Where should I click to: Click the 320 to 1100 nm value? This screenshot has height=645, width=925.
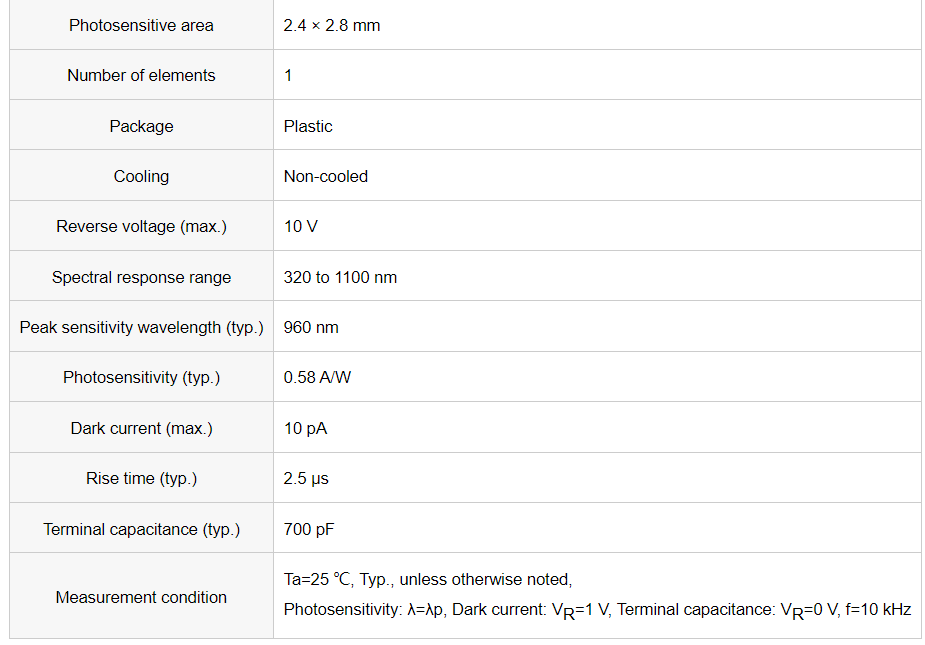(x=340, y=277)
